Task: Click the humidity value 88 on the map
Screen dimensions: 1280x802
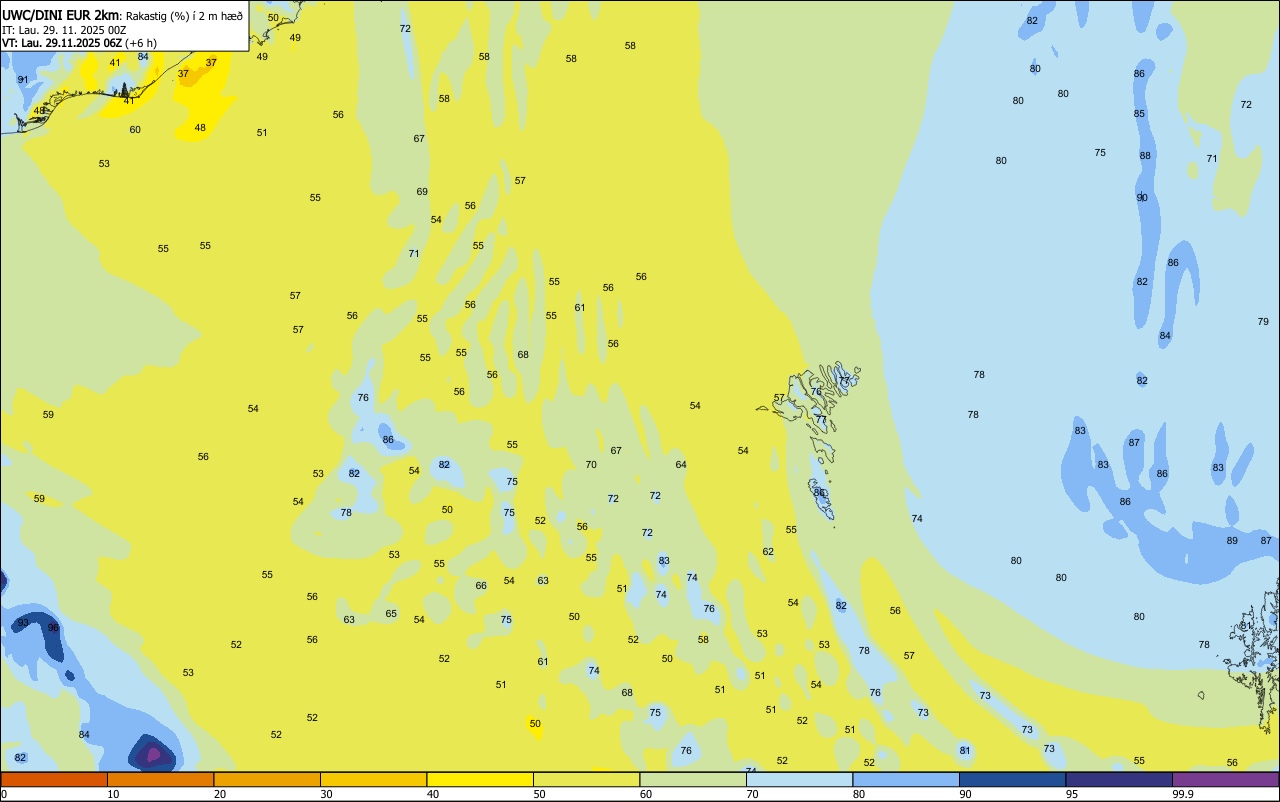Action: pos(1145,156)
